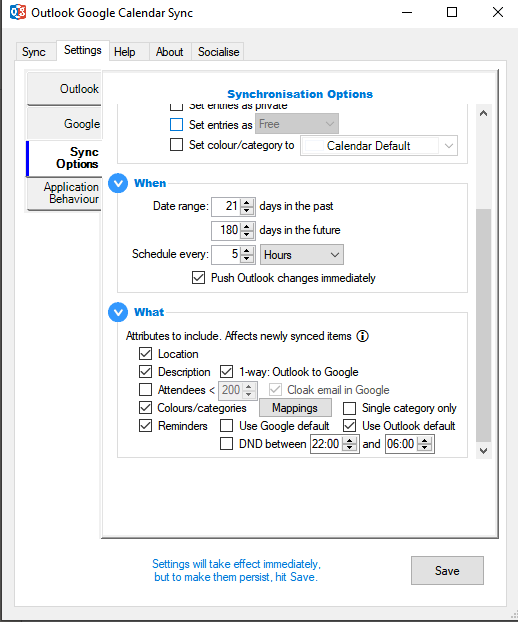Screen dimensions: 518x622
Task: Click the scrollbar up arrow
Action: (x=483, y=113)
